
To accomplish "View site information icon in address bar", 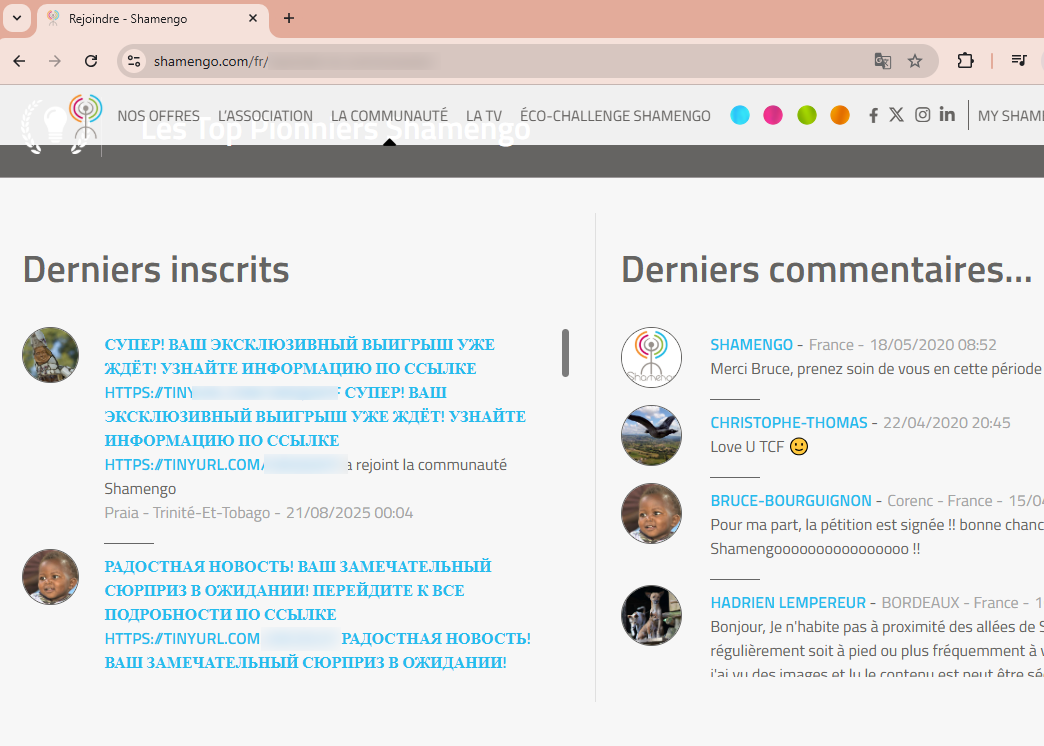I will click(x=134, y=61).
